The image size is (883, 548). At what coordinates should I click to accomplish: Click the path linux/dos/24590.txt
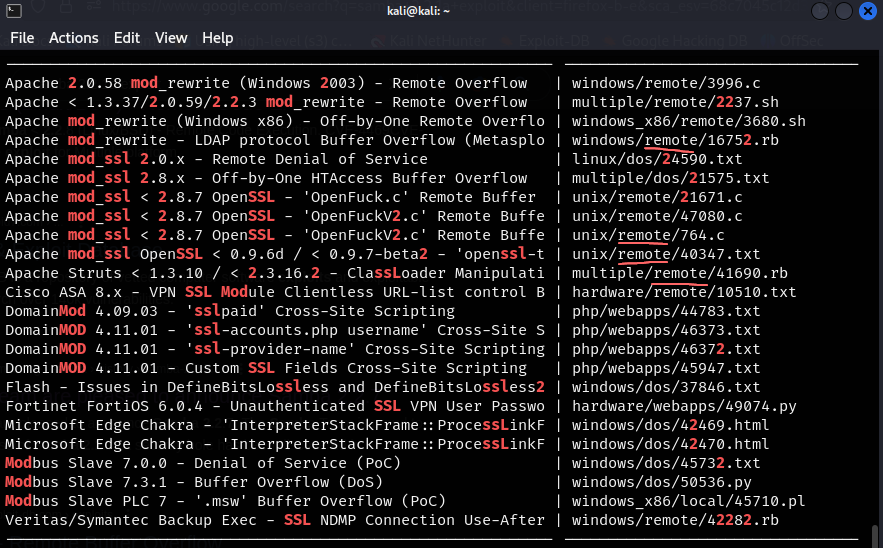click(657, 159)
